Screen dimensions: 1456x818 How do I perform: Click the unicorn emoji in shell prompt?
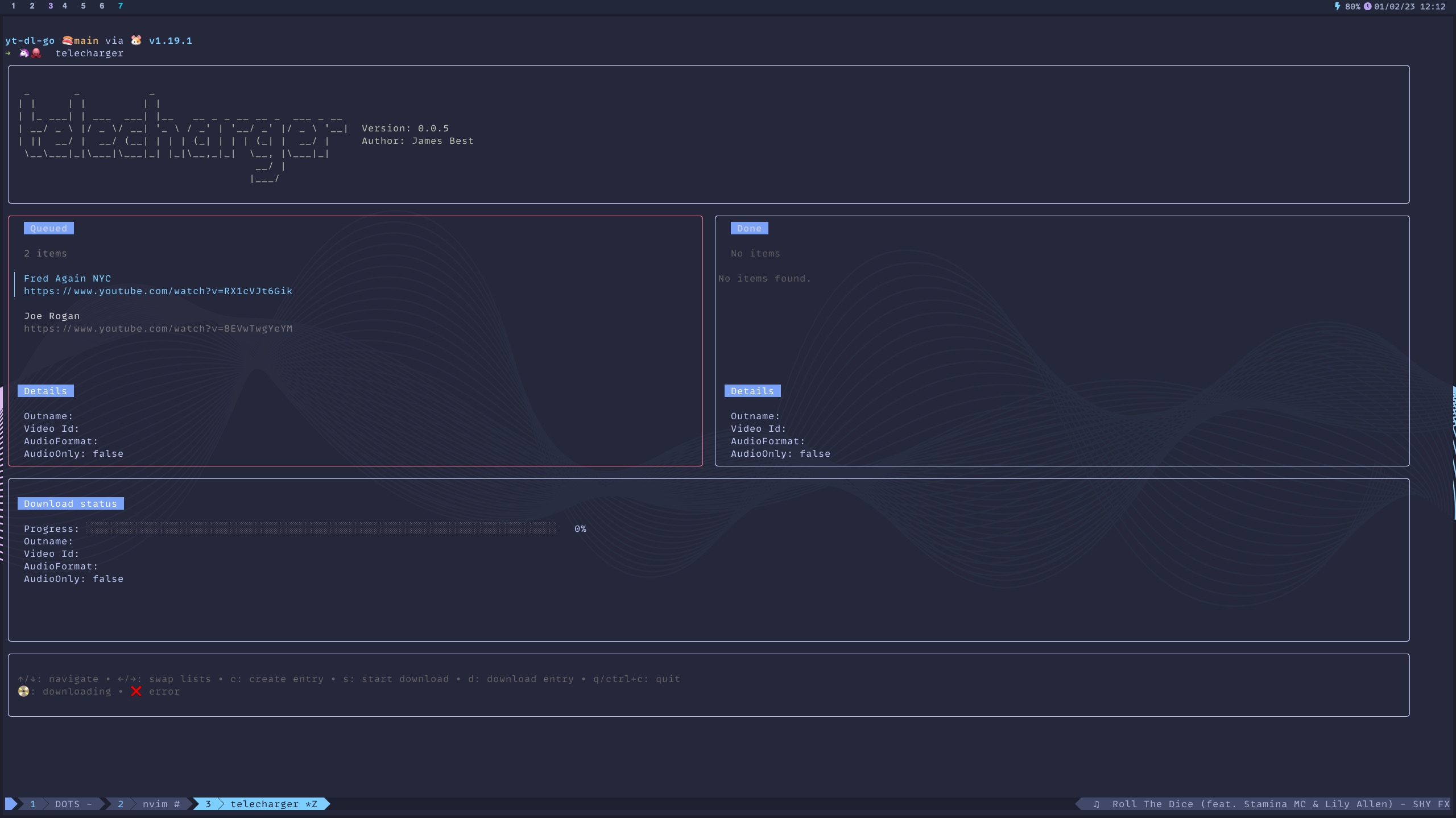(24, 53)
